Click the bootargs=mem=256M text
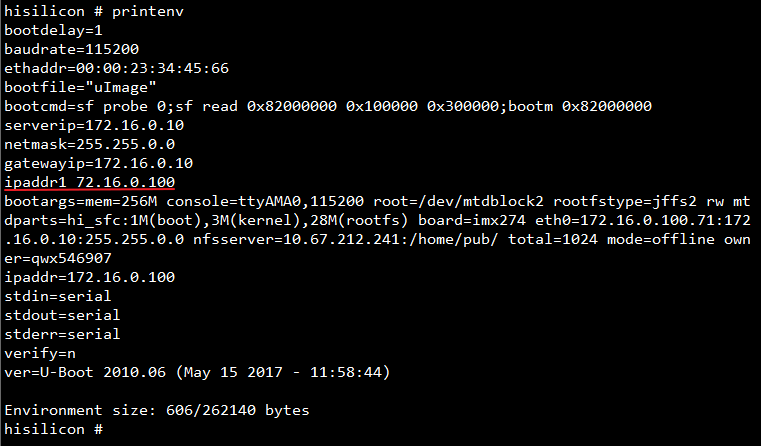Screen dimensions: 761x446 coord(81,201)
